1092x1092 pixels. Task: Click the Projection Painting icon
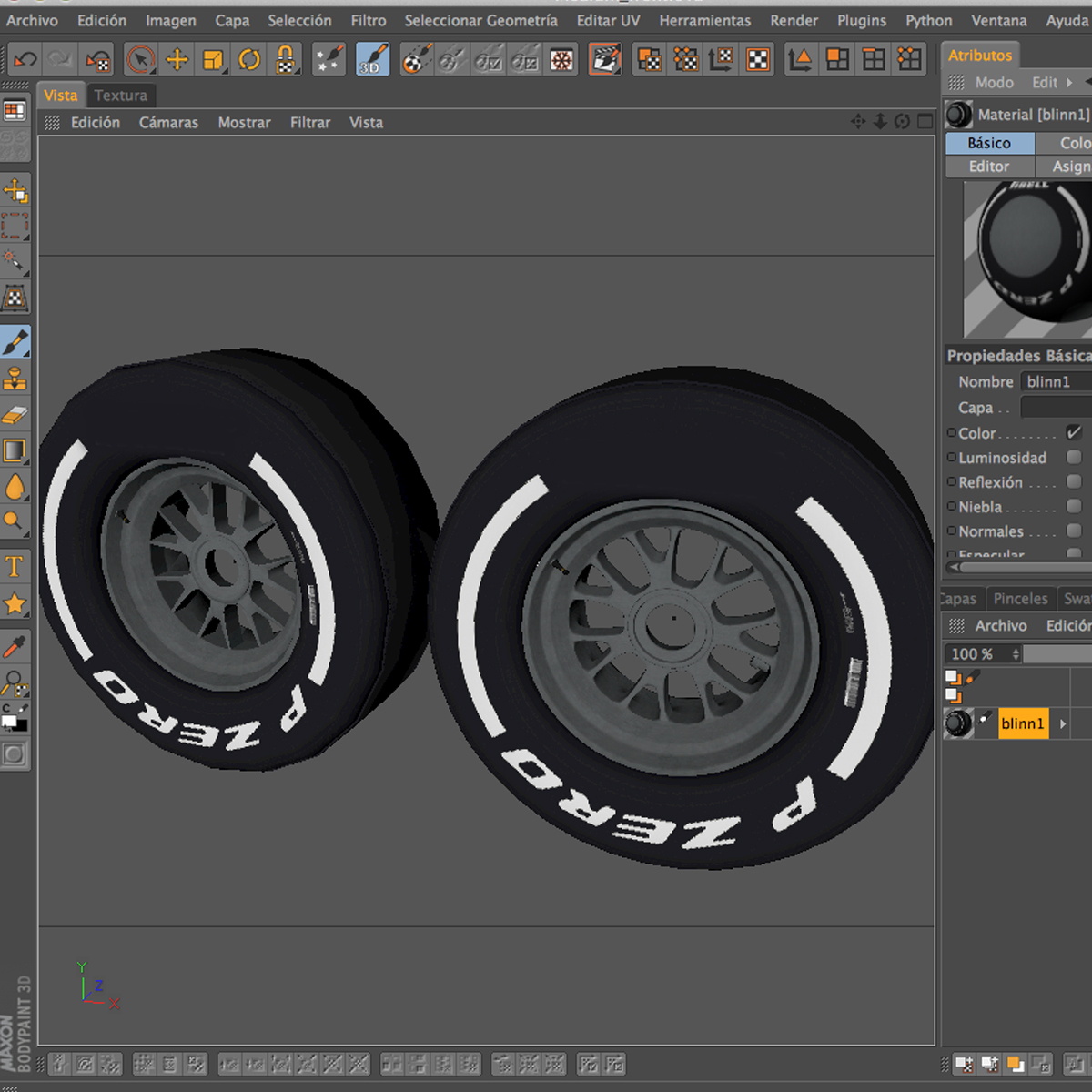coord(417,60)
